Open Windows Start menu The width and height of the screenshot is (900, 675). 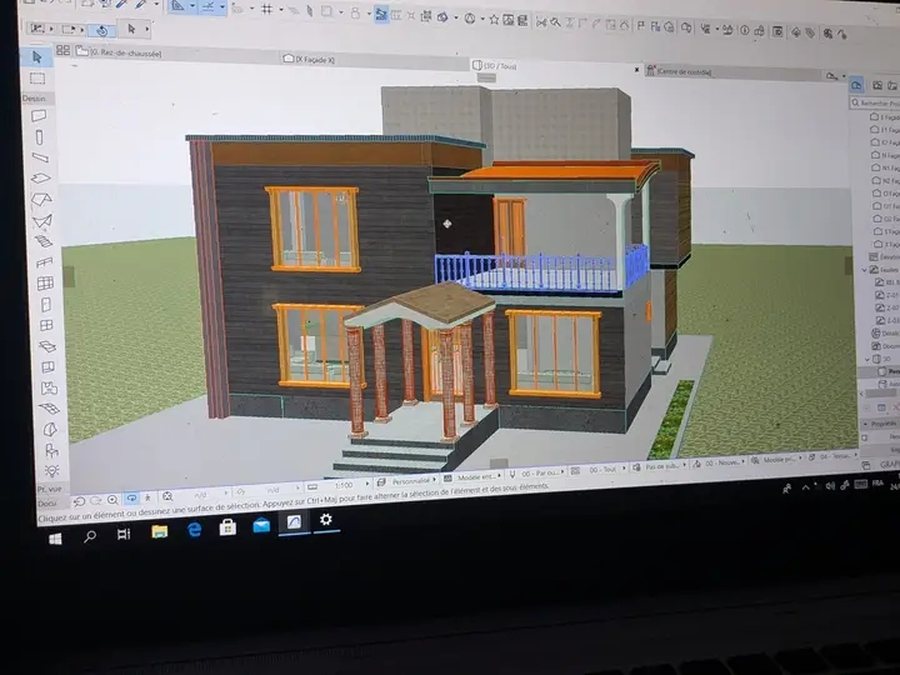tap(56, 539)
